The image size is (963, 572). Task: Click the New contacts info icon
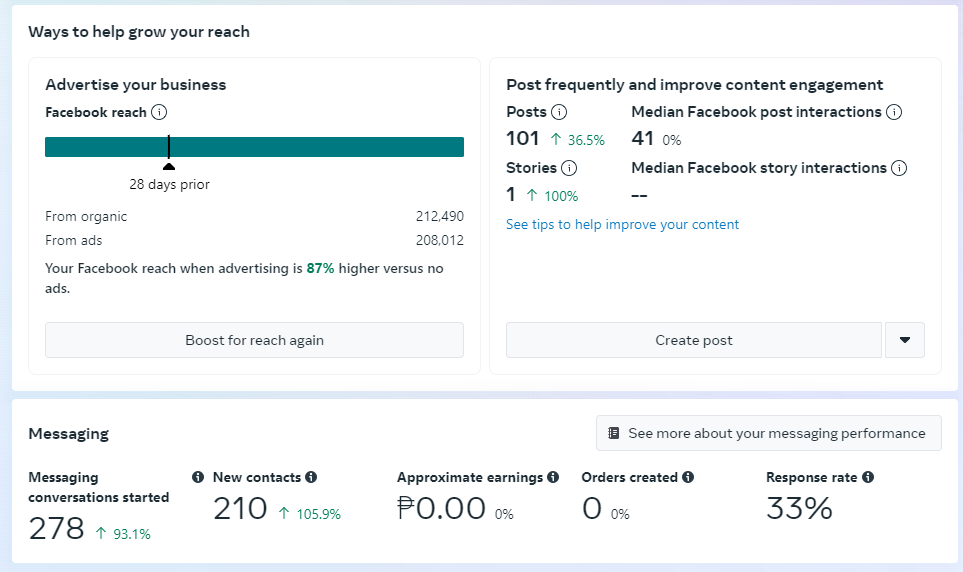tap(311, 478)
